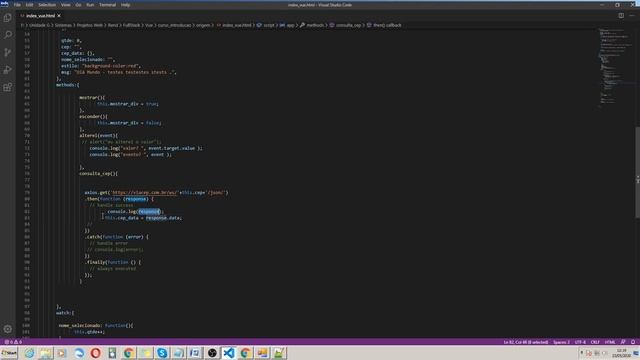The height and width of the screenshot is (360, 640).
Task: Change the UTF-8 encoding in status bar
Action: (x=580, y=342)
